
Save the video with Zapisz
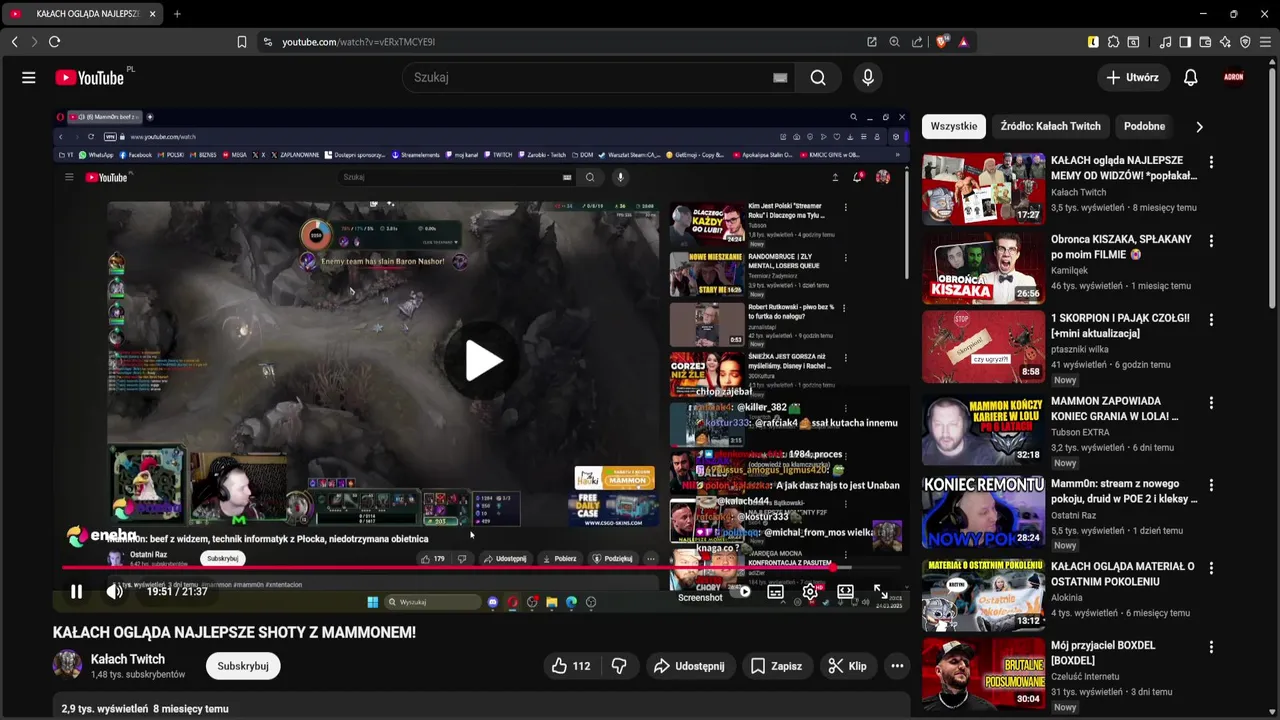(776, 666)
